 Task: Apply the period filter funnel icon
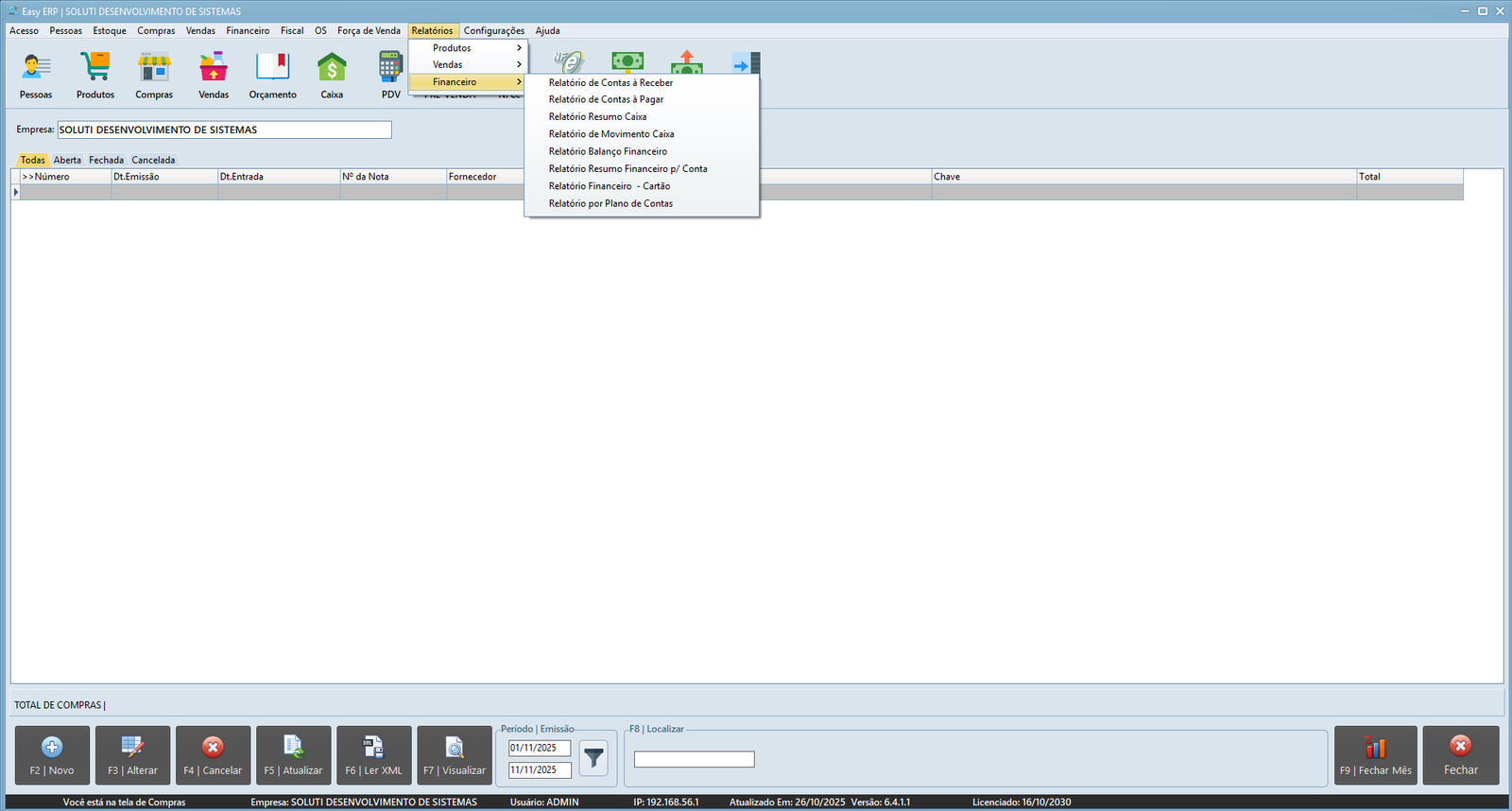593,758
